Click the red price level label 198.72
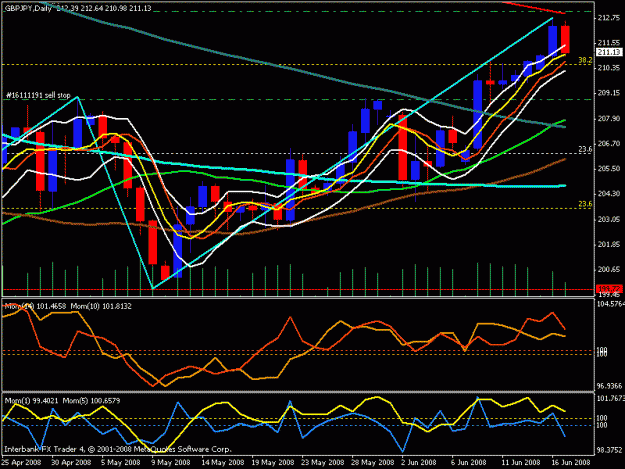 pos(609,288)
